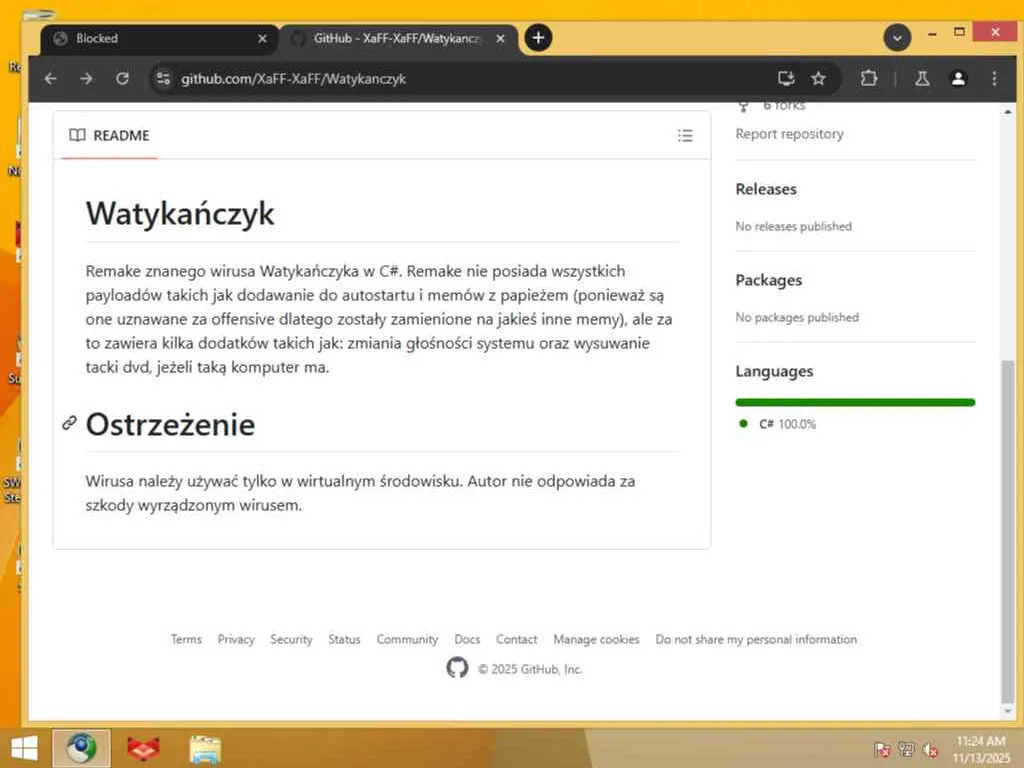Click the muted volume tray icon

click(x=931, y=749)
